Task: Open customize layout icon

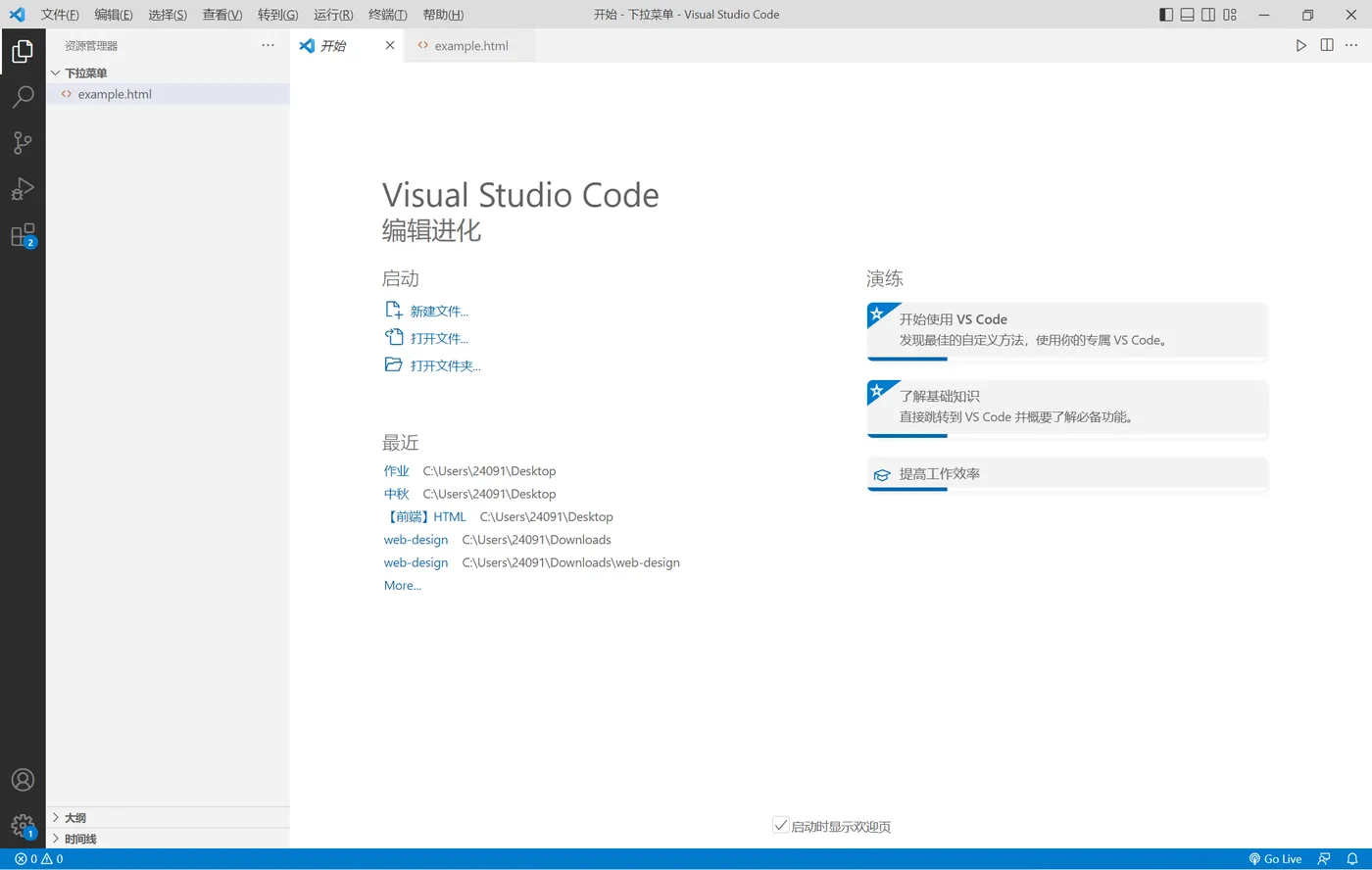Action: [x=1230, y=15]
